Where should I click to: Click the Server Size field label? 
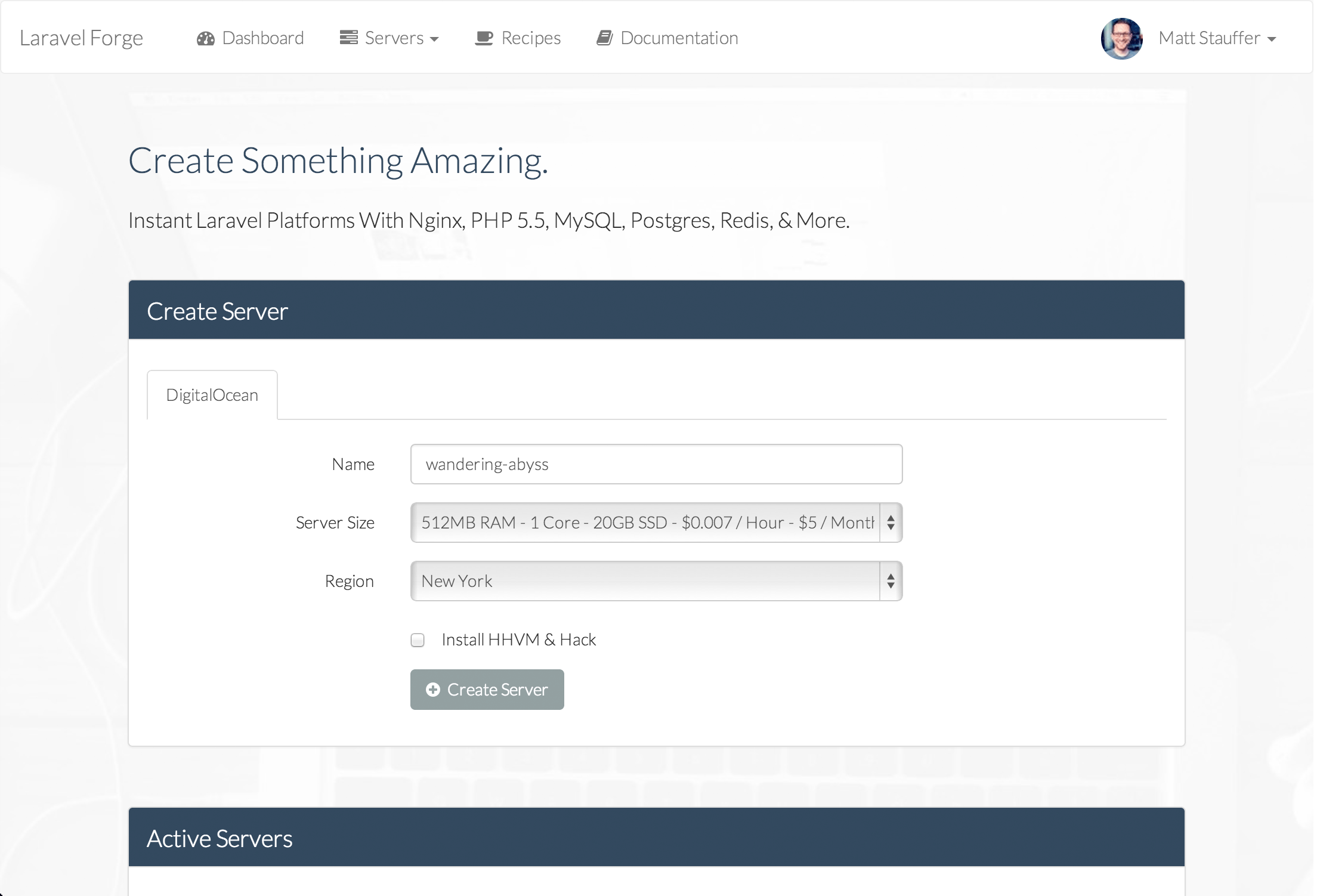(x=335, y=523)
